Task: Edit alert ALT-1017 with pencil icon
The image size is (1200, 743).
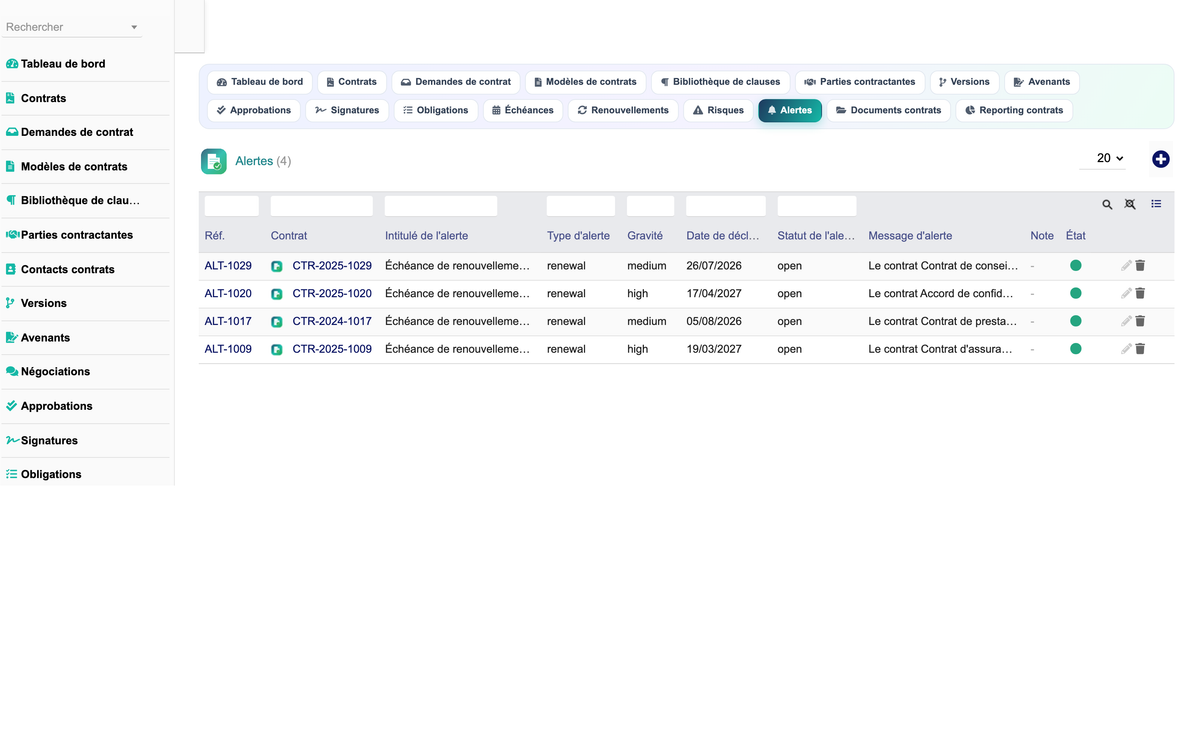Action: 1126,322
